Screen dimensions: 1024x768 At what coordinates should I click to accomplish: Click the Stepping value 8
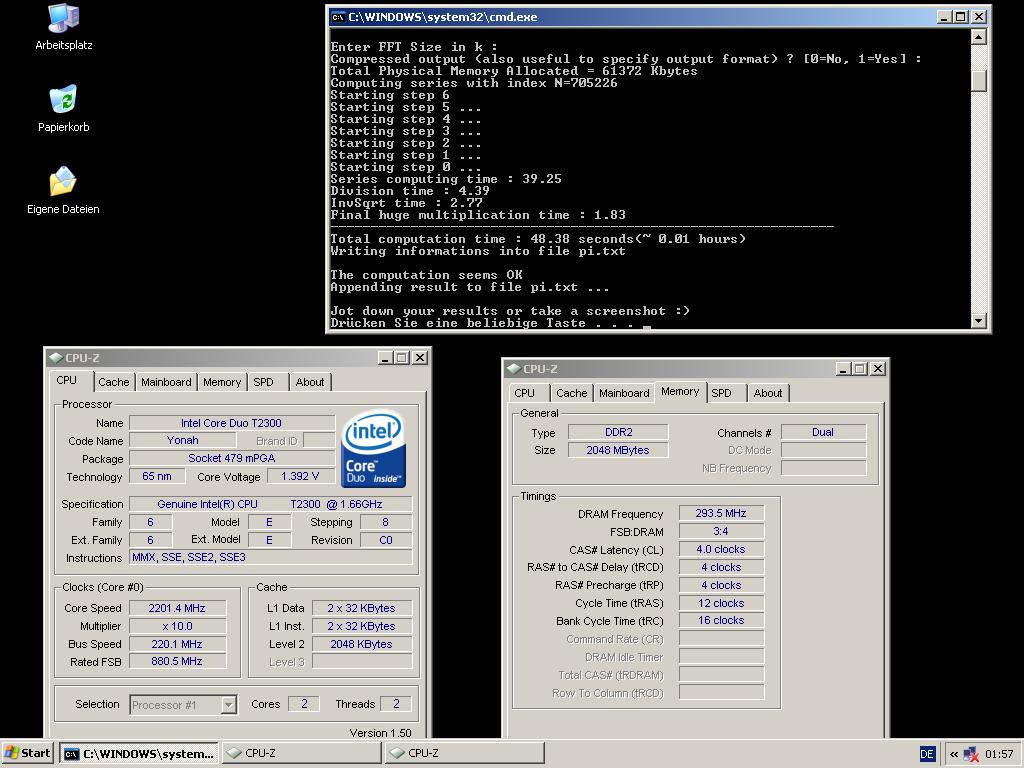[x=385, y=522]
